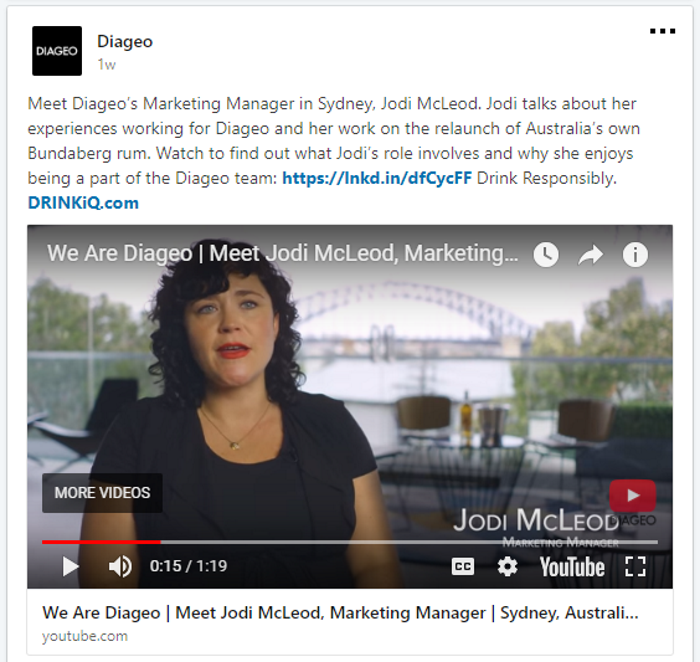
Task: Click the Diageo company name
Action: [x=125, y=42]
